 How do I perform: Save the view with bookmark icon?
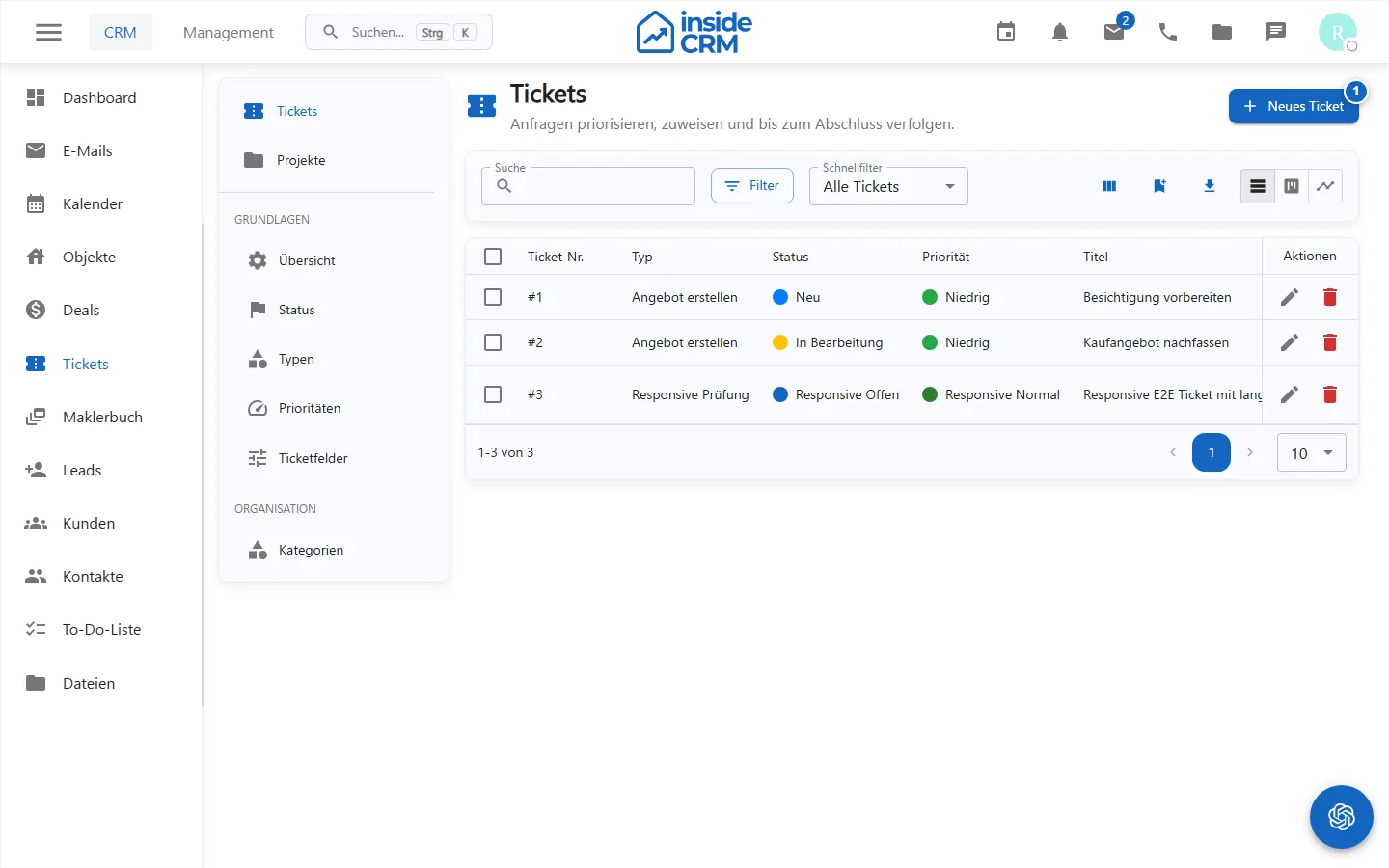[x=1159, y=186]
